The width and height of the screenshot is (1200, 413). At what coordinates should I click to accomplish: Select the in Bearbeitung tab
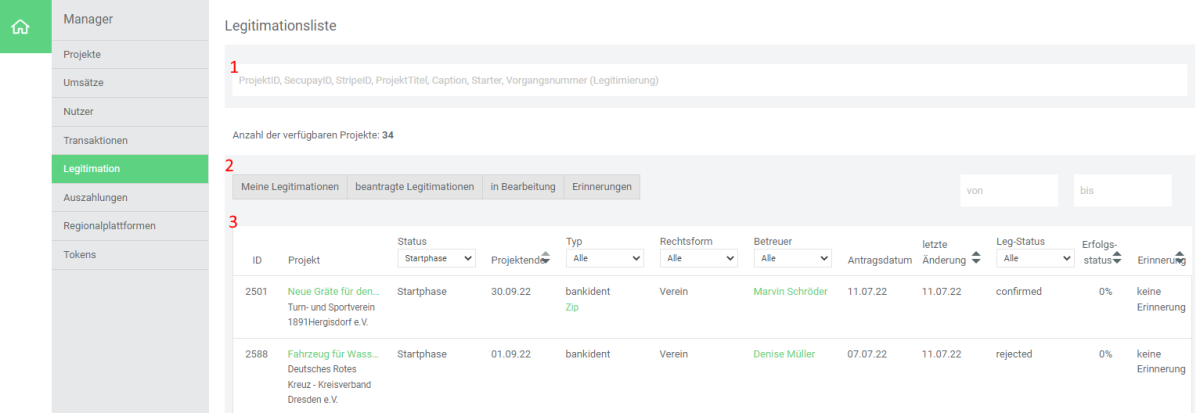pos(522,187)
